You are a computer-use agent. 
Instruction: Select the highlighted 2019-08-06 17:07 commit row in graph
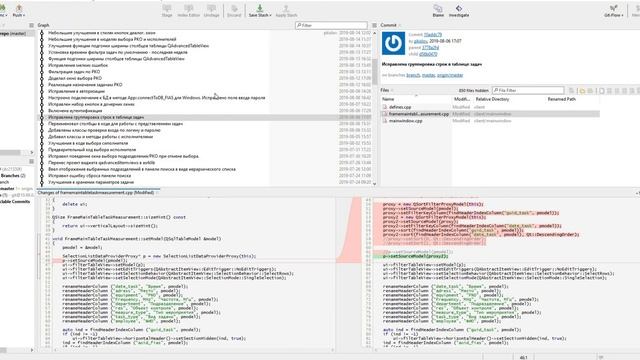[205, 117]
